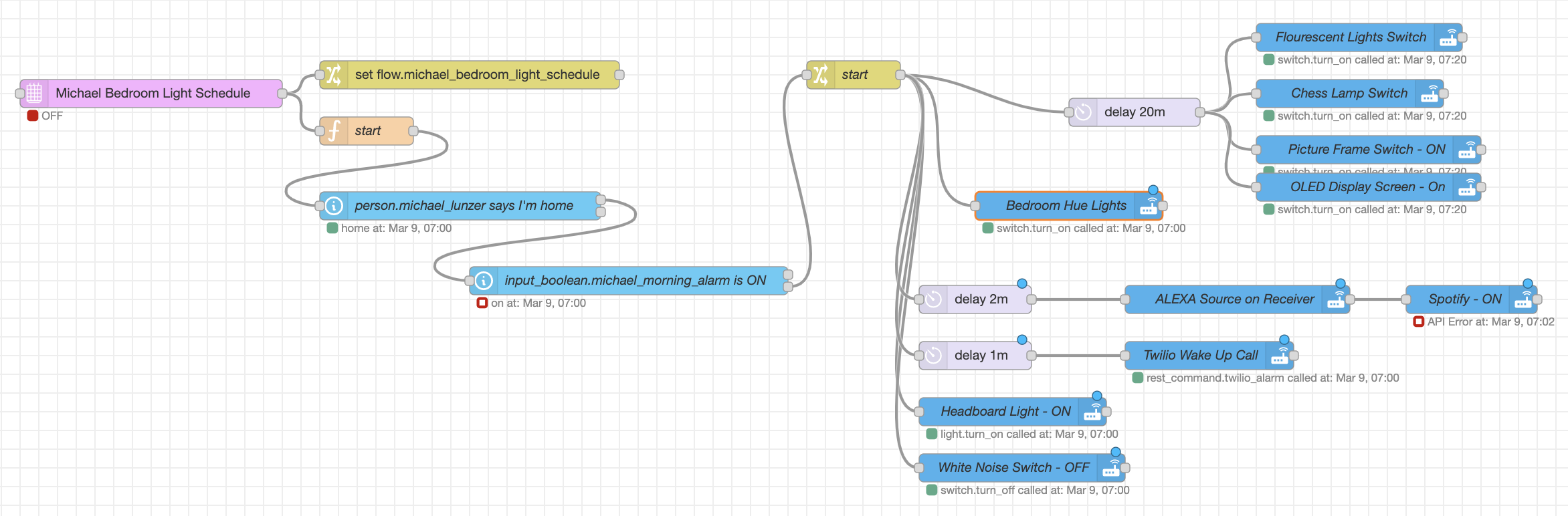Click the 'on at: Mar 9, 07:00' status text
This screenshot has height=516, width=1568.
(538, 303)
